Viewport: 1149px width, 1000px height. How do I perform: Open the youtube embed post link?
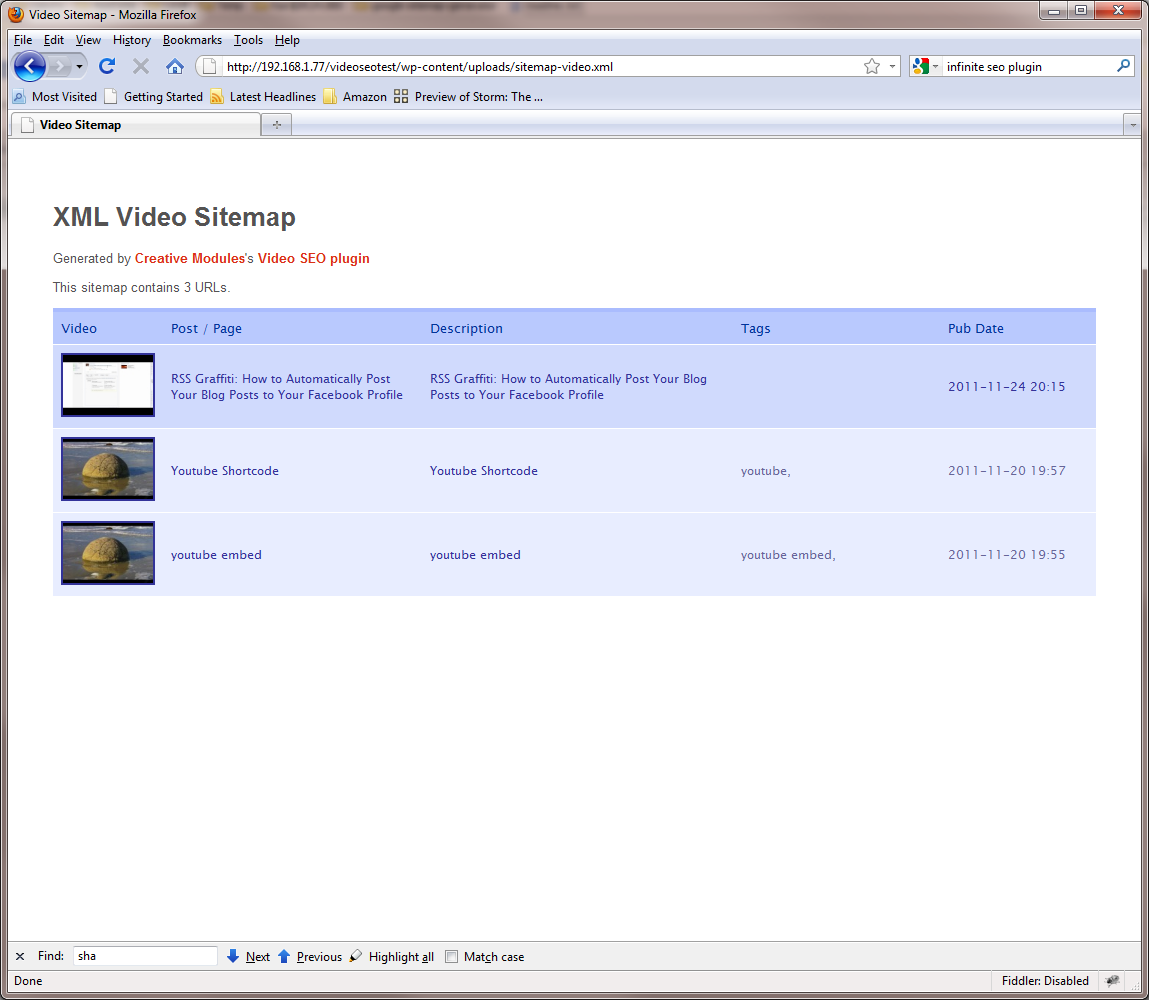[216, 555]
